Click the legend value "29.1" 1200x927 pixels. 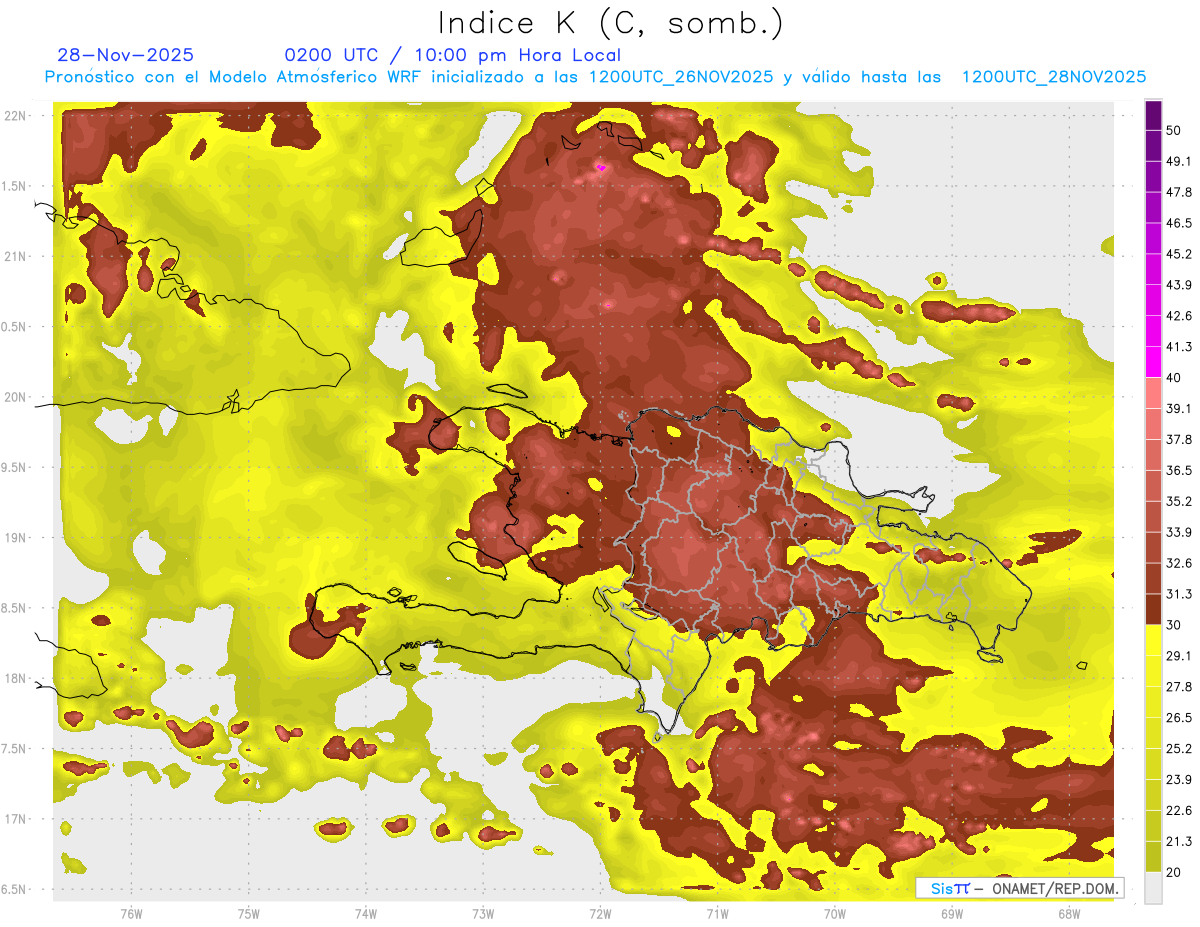tap(1179, 656)
